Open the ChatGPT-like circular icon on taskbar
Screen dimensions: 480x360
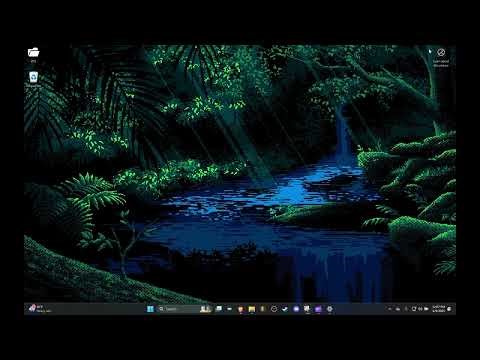[x=274, y=309]
